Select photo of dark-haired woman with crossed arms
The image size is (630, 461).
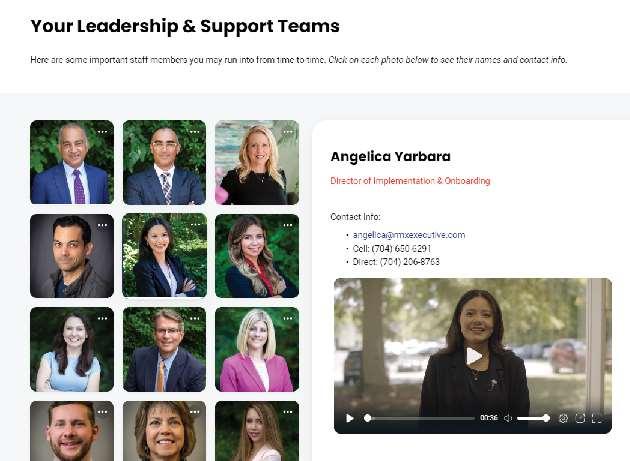[164, 256]
